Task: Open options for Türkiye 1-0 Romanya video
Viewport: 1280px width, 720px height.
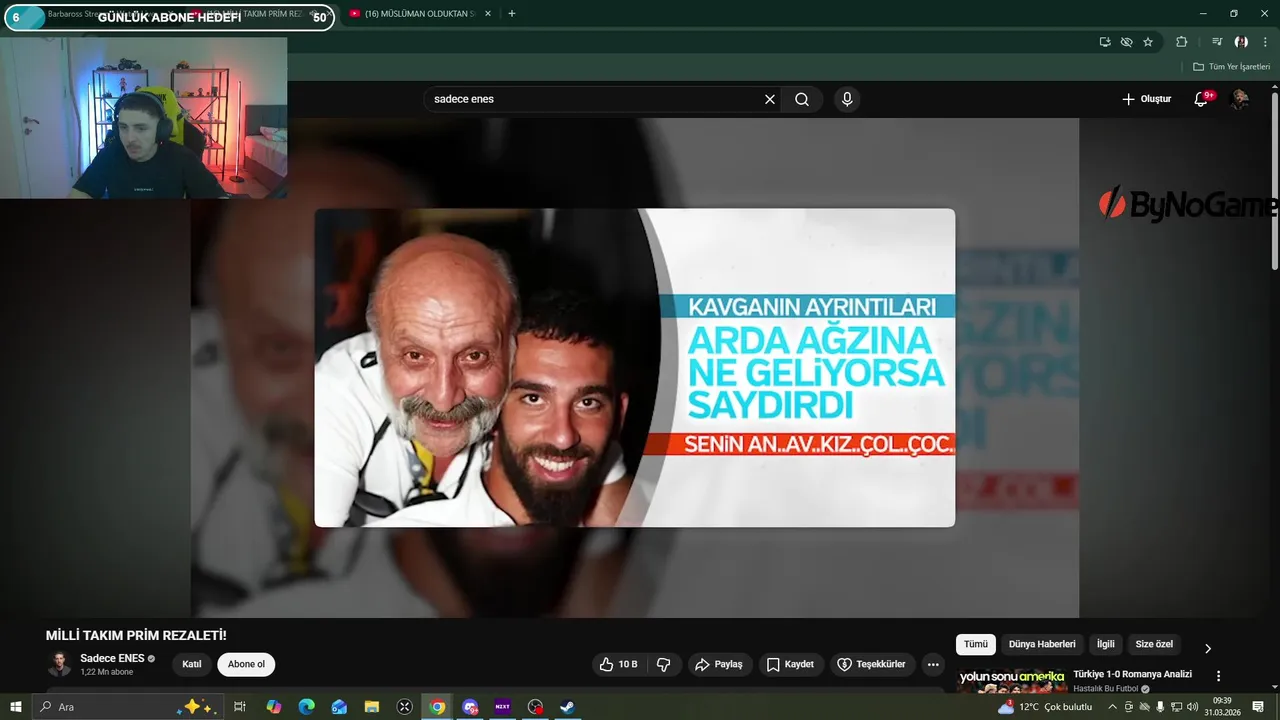Action: tap(1218, 676)
